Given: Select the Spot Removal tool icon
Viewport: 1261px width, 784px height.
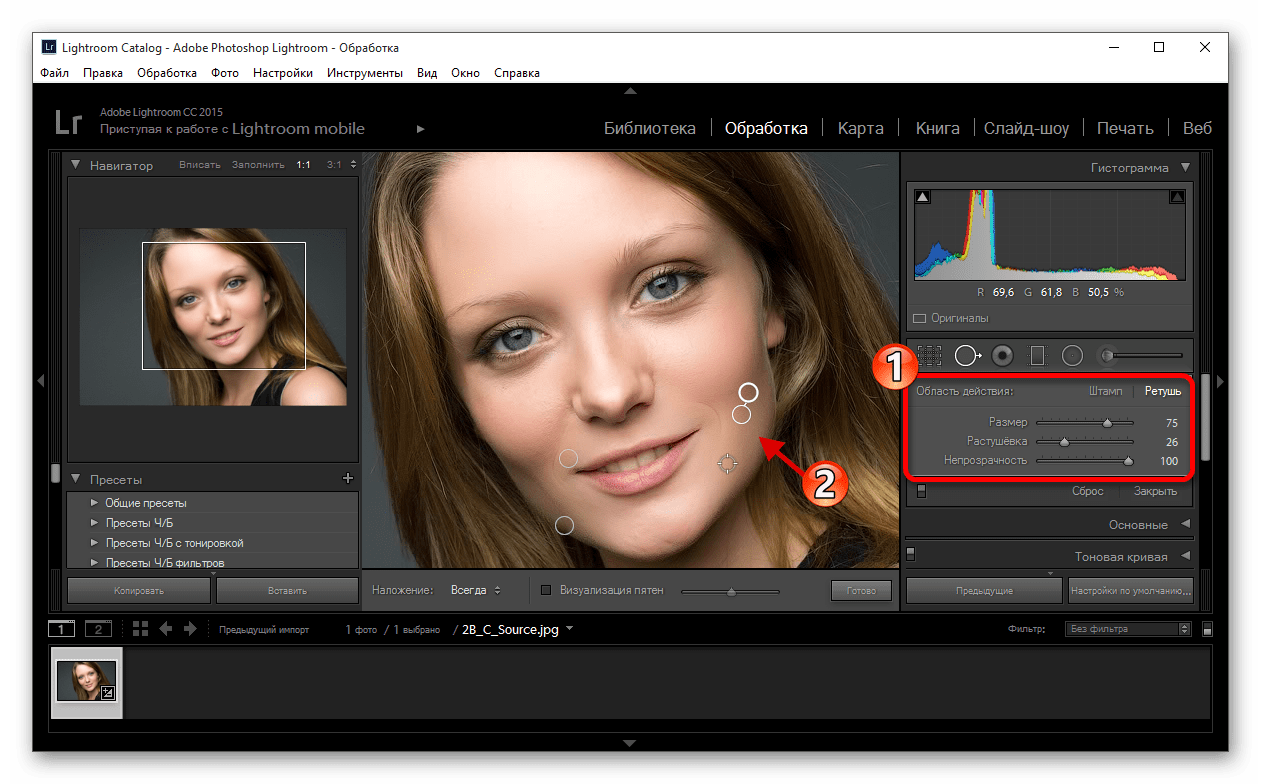Looking at the screenshot, I should tap(967, 355).
